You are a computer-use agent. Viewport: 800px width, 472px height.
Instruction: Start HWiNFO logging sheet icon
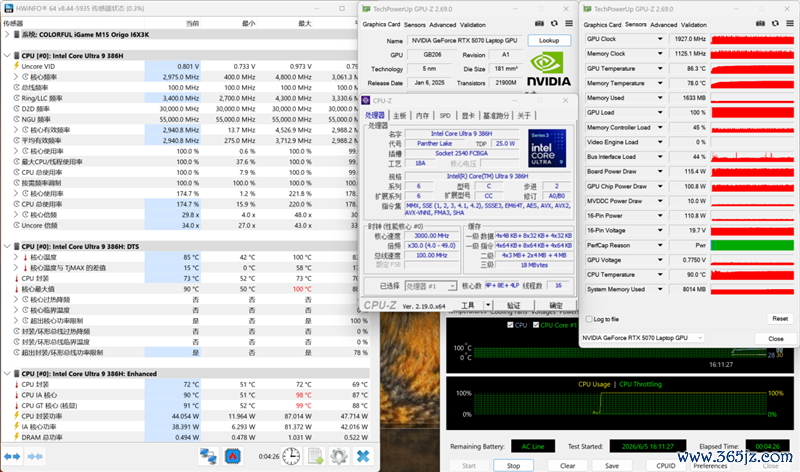tap(315, 456)
